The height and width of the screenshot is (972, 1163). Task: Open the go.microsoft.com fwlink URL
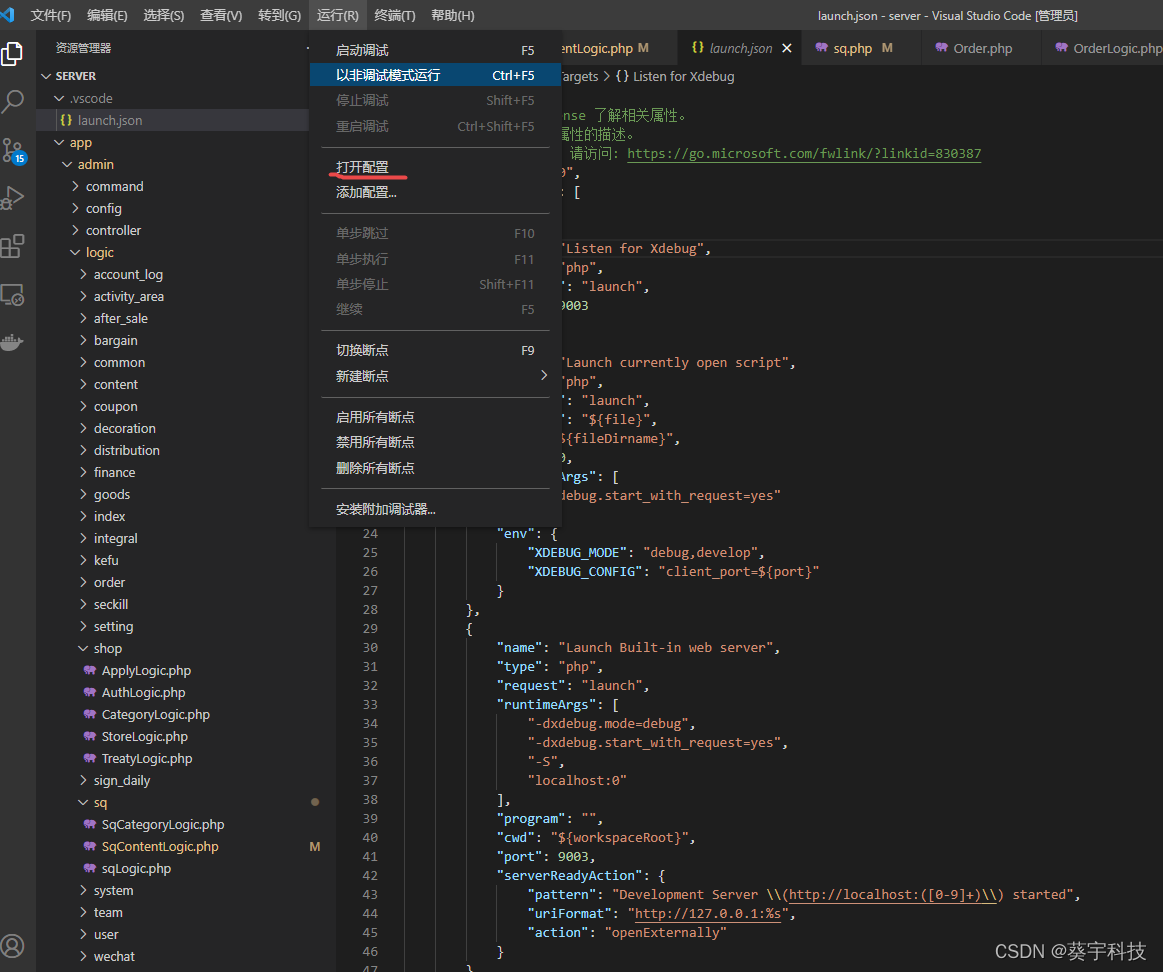pyautogui.click(x=804, y=154)
